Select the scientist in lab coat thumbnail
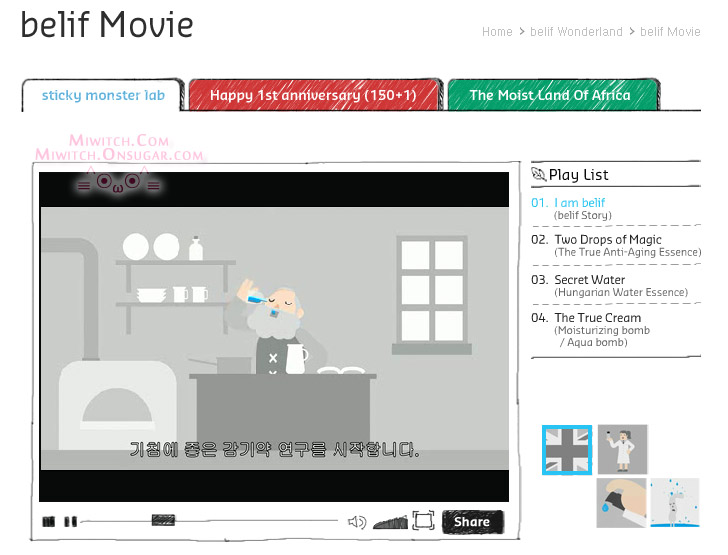This screenshot has width=728, height=555. point(622,449)
